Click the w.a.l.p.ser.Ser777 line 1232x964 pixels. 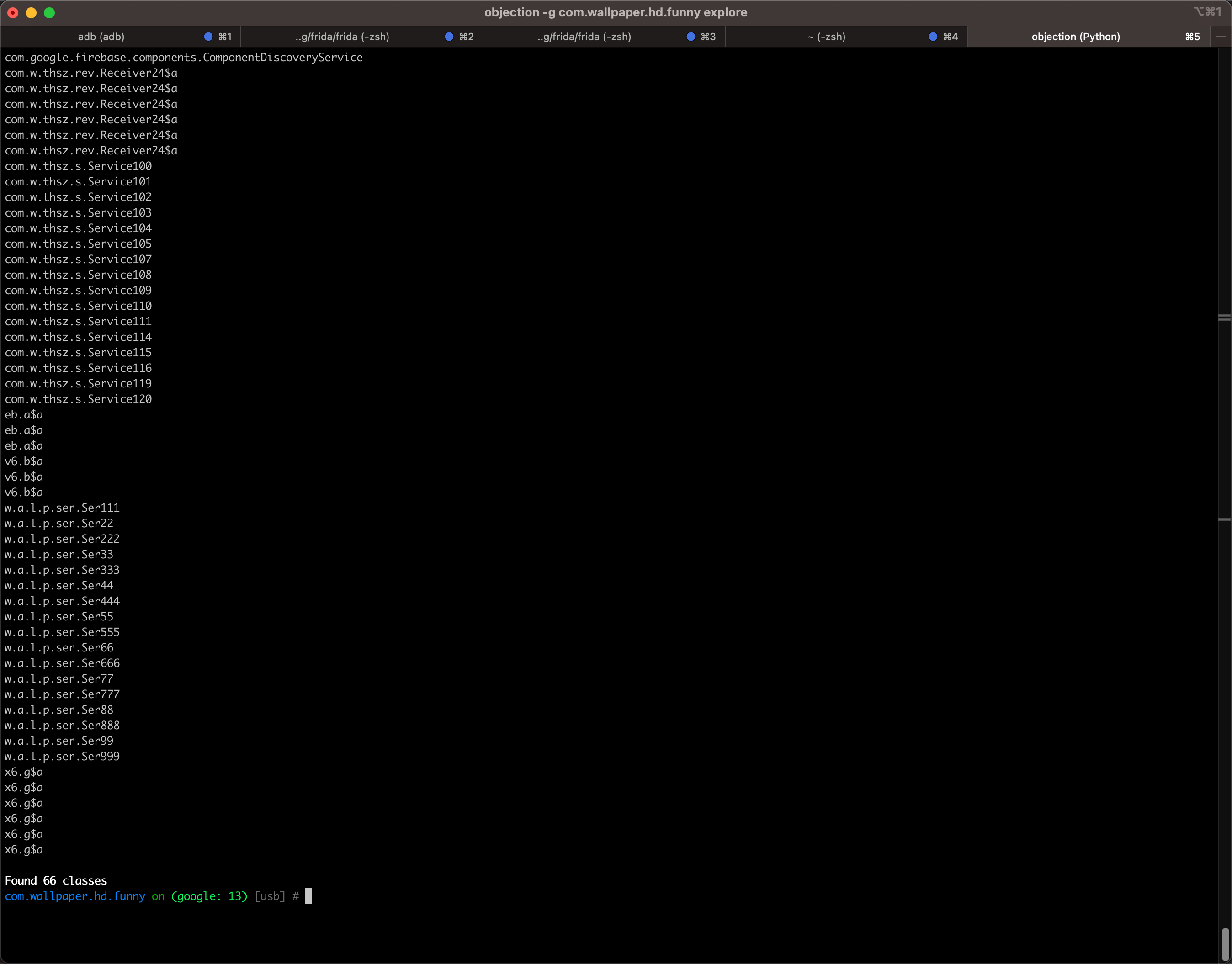62,694
